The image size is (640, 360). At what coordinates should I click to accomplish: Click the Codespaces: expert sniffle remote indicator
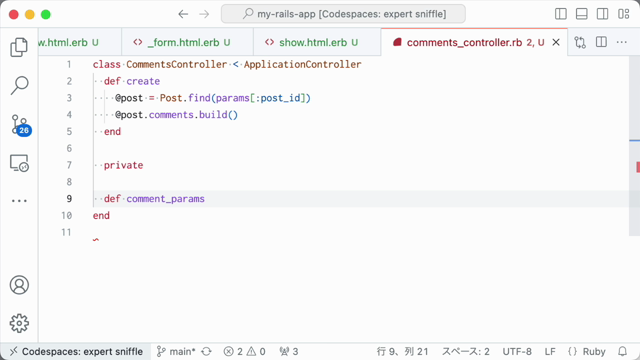pyautogui.click(x=76, y=351)
